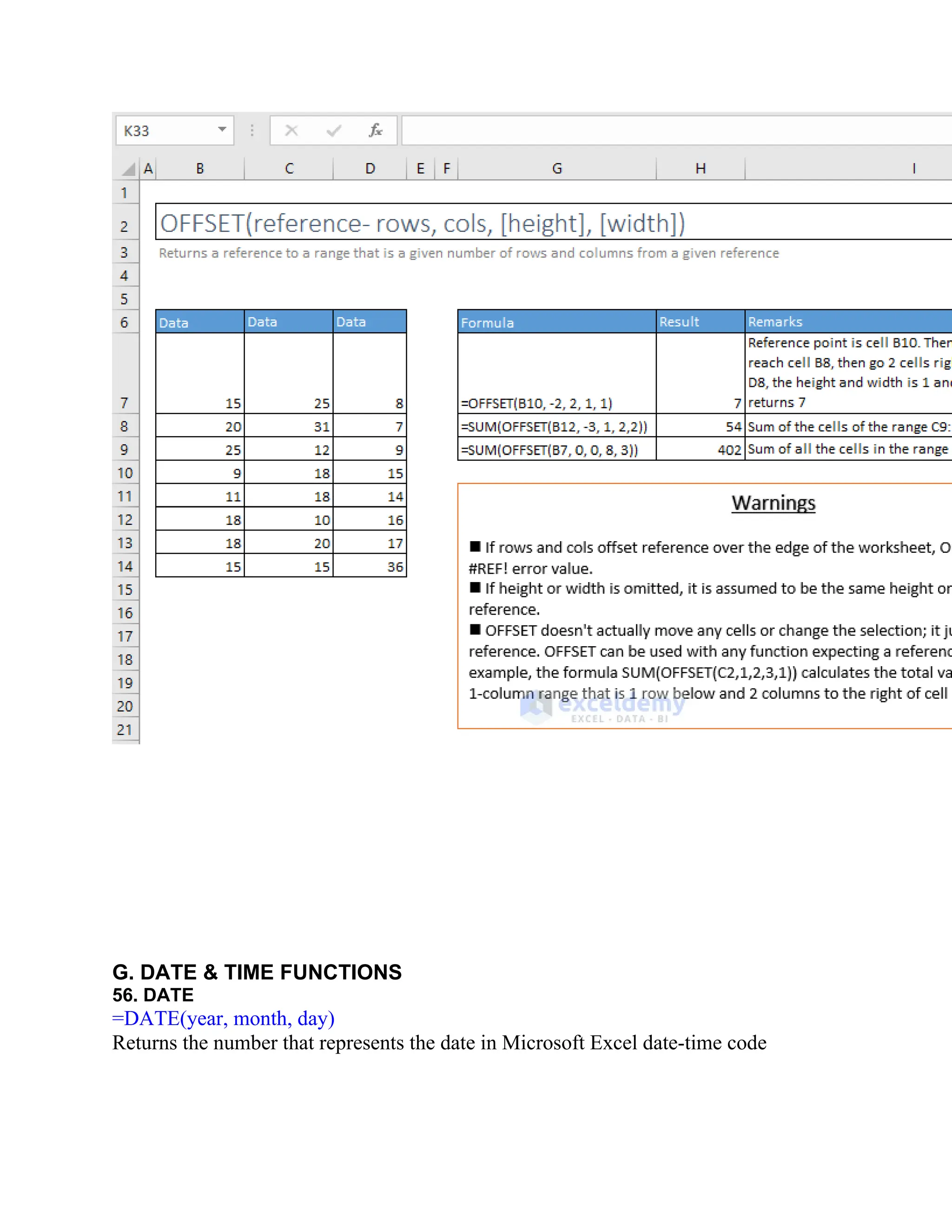Viewport: 952px width, 1232px height.
Task: Click the formula bar options dots handle
Action: tap(252, 131)
